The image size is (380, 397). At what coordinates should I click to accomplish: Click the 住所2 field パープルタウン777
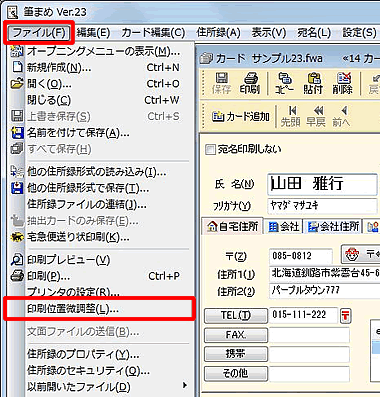click(325, 291)
